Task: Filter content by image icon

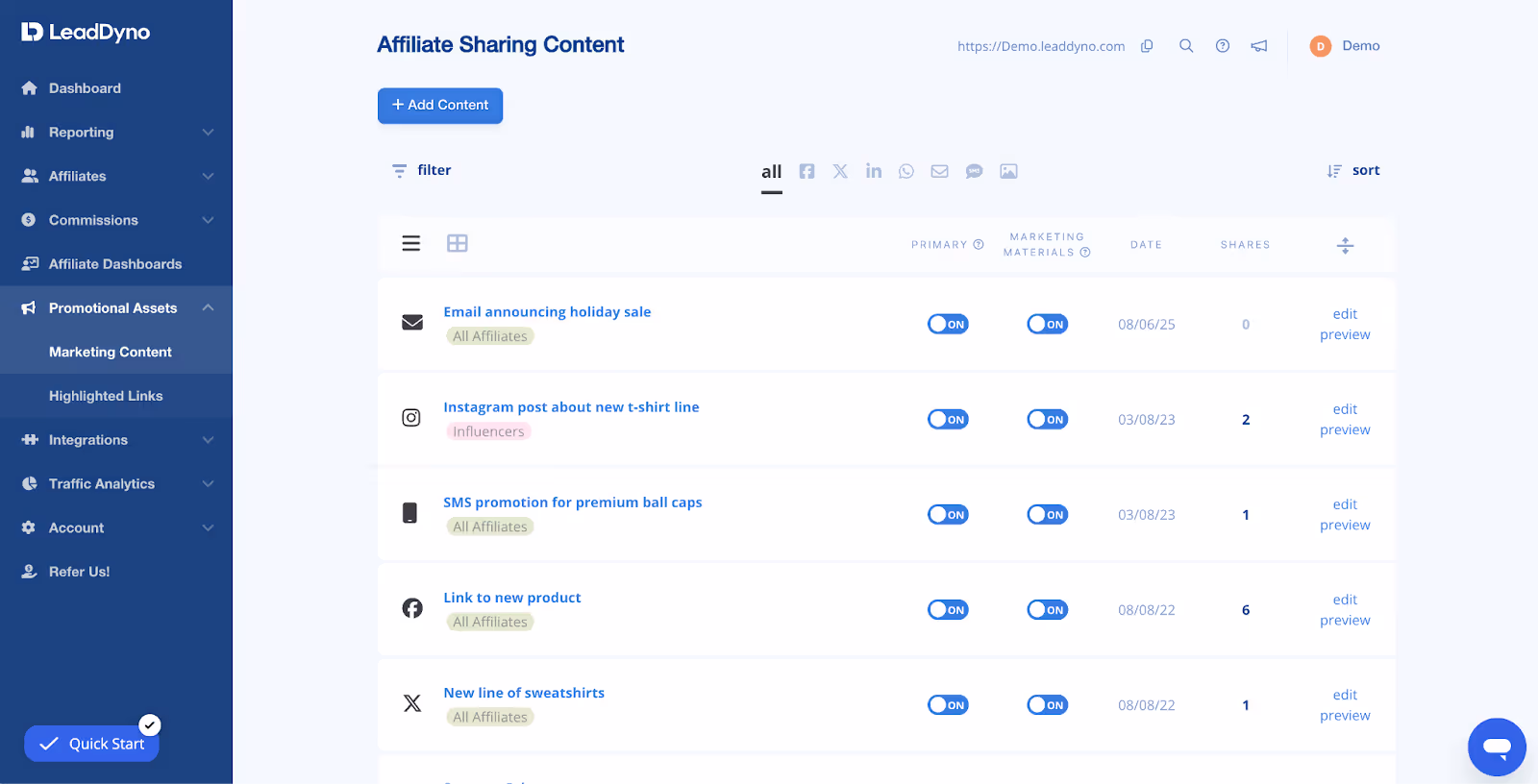Action: (1008, 171)
